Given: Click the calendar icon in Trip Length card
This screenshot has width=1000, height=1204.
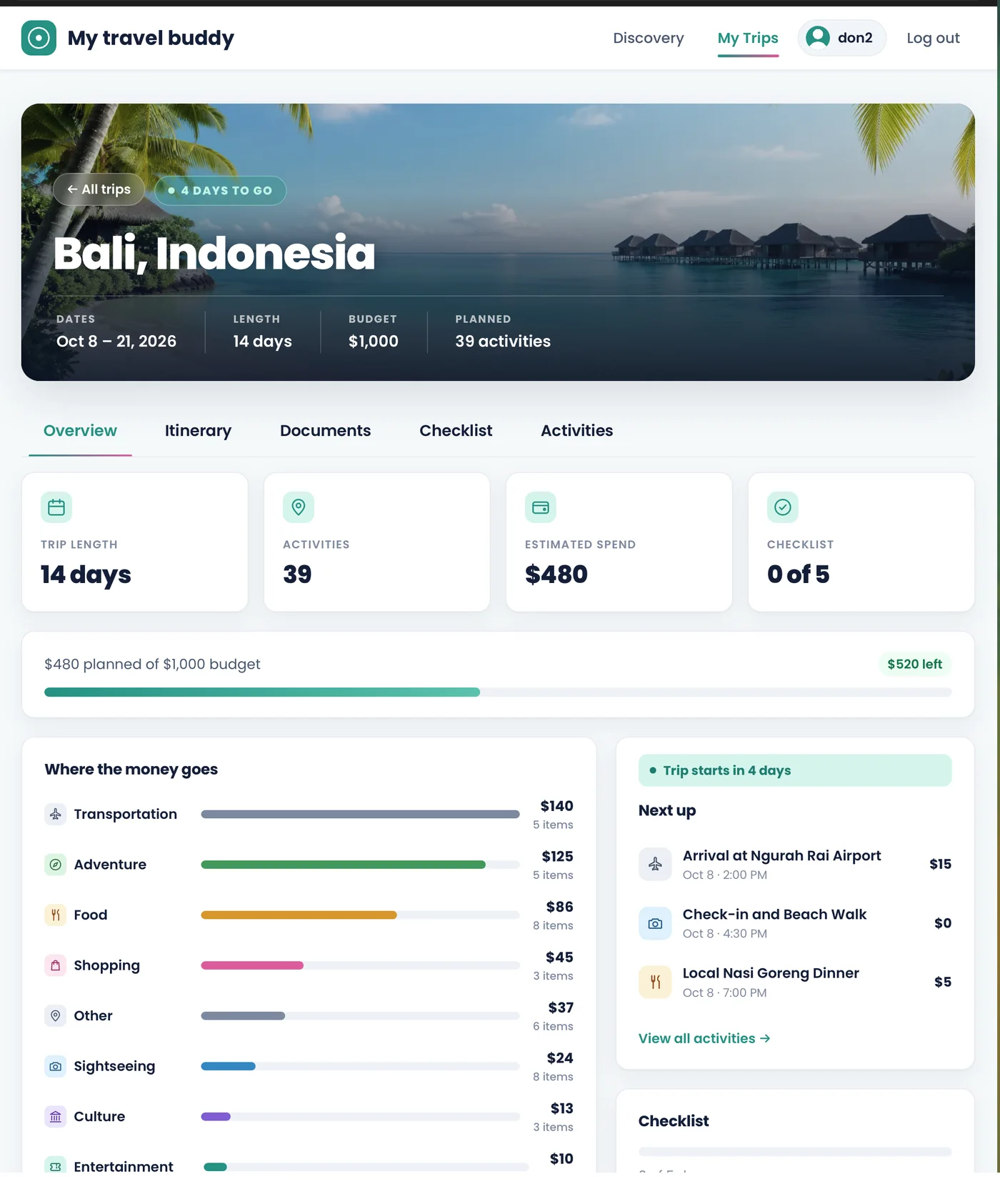Looking at the screenshot, I should click(56, 507).
